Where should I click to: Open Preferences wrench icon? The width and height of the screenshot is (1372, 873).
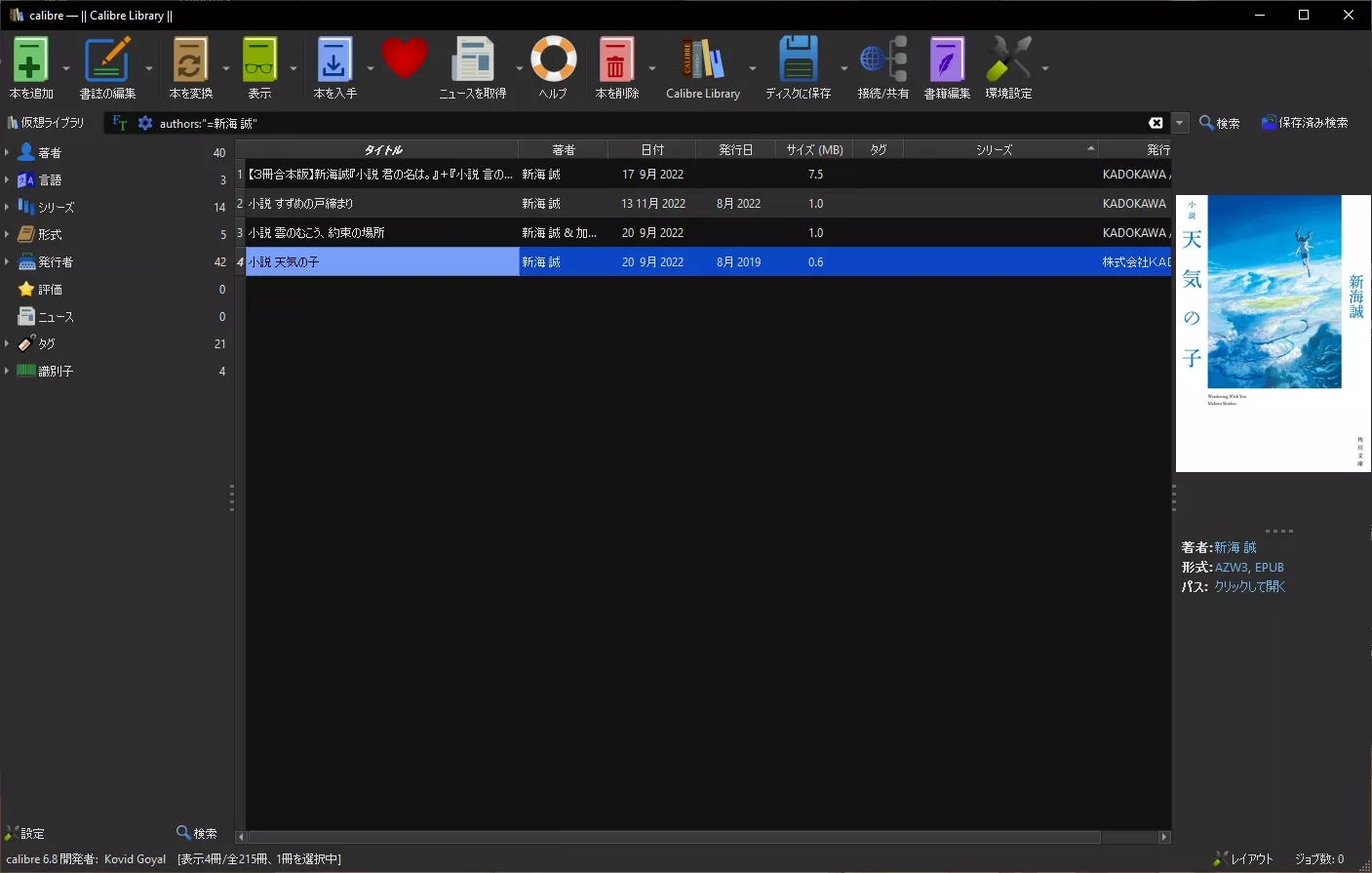1007,60
